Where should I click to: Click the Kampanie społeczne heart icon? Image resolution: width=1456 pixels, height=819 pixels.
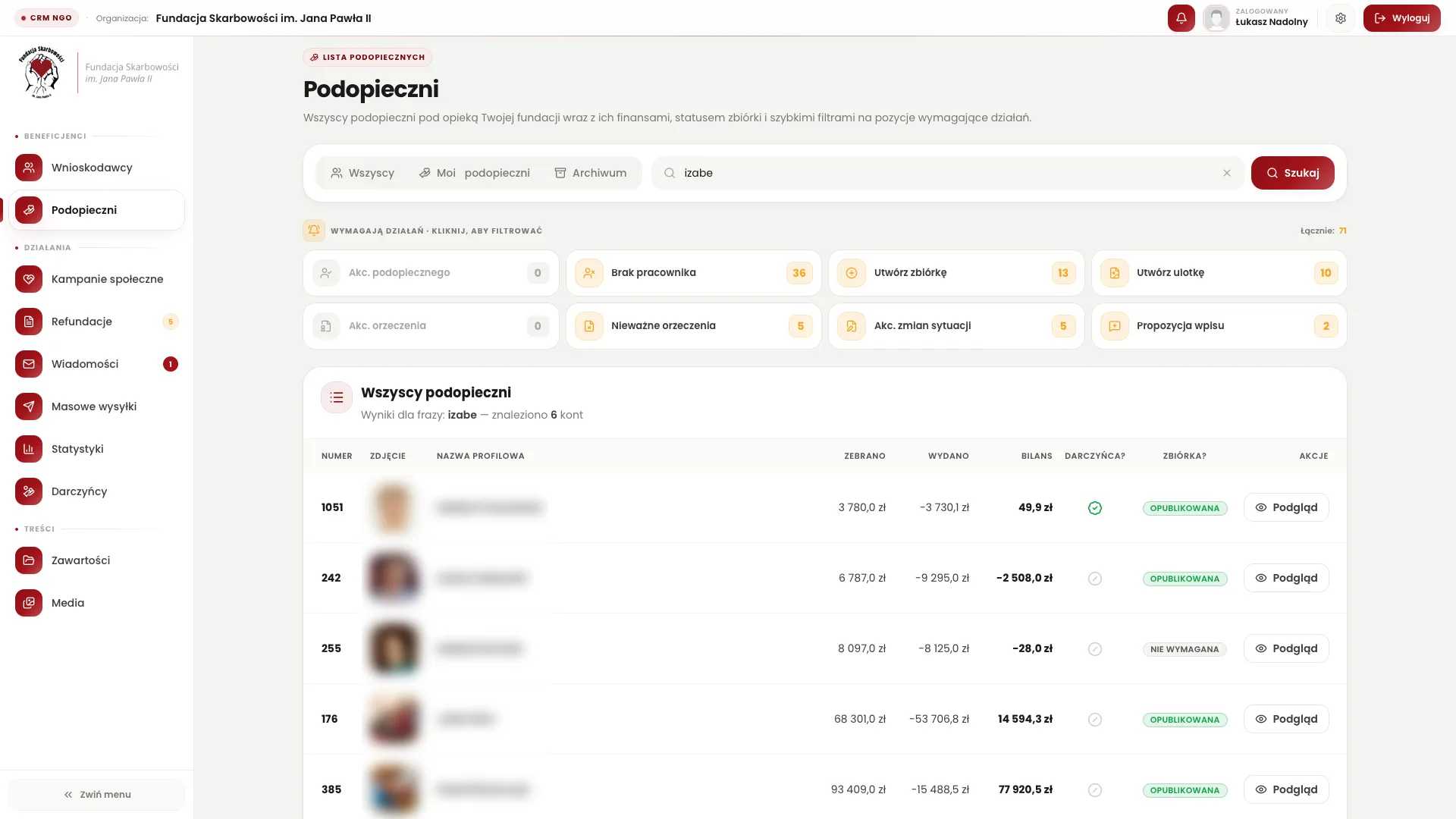tap(29, 279)
